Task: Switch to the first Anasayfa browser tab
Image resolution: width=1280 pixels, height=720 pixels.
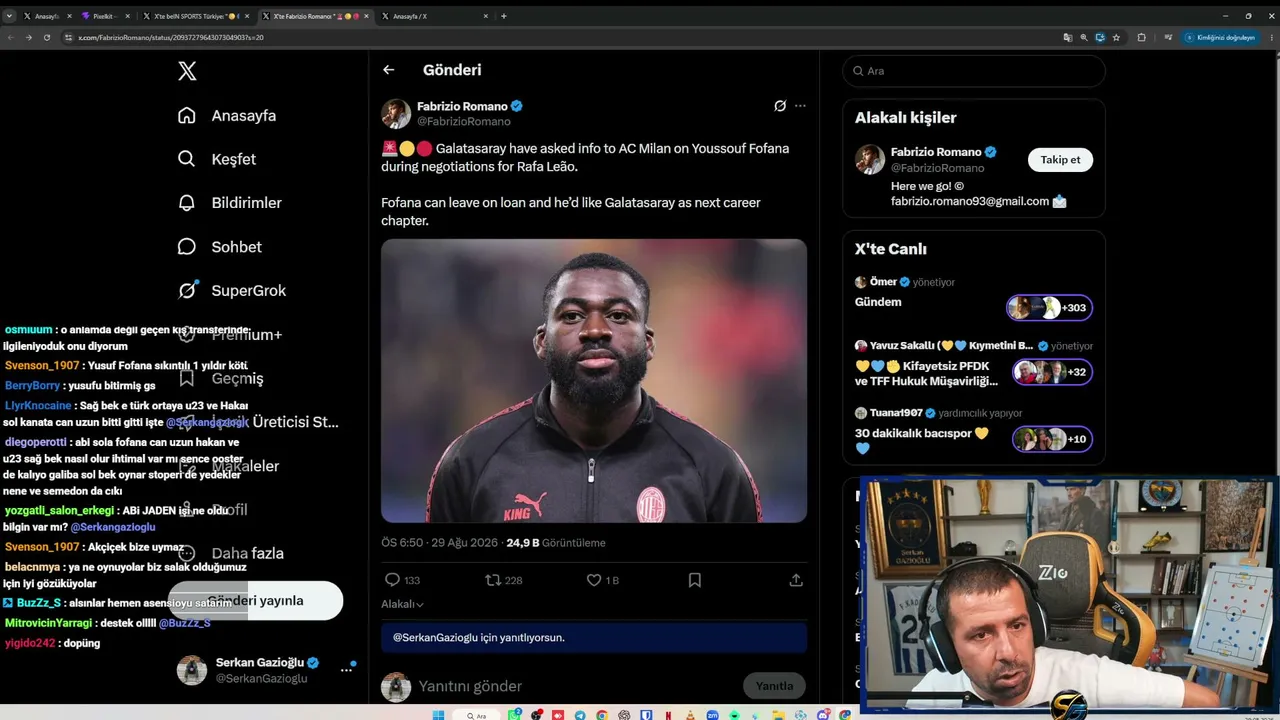Action: [x=47, y=16]
